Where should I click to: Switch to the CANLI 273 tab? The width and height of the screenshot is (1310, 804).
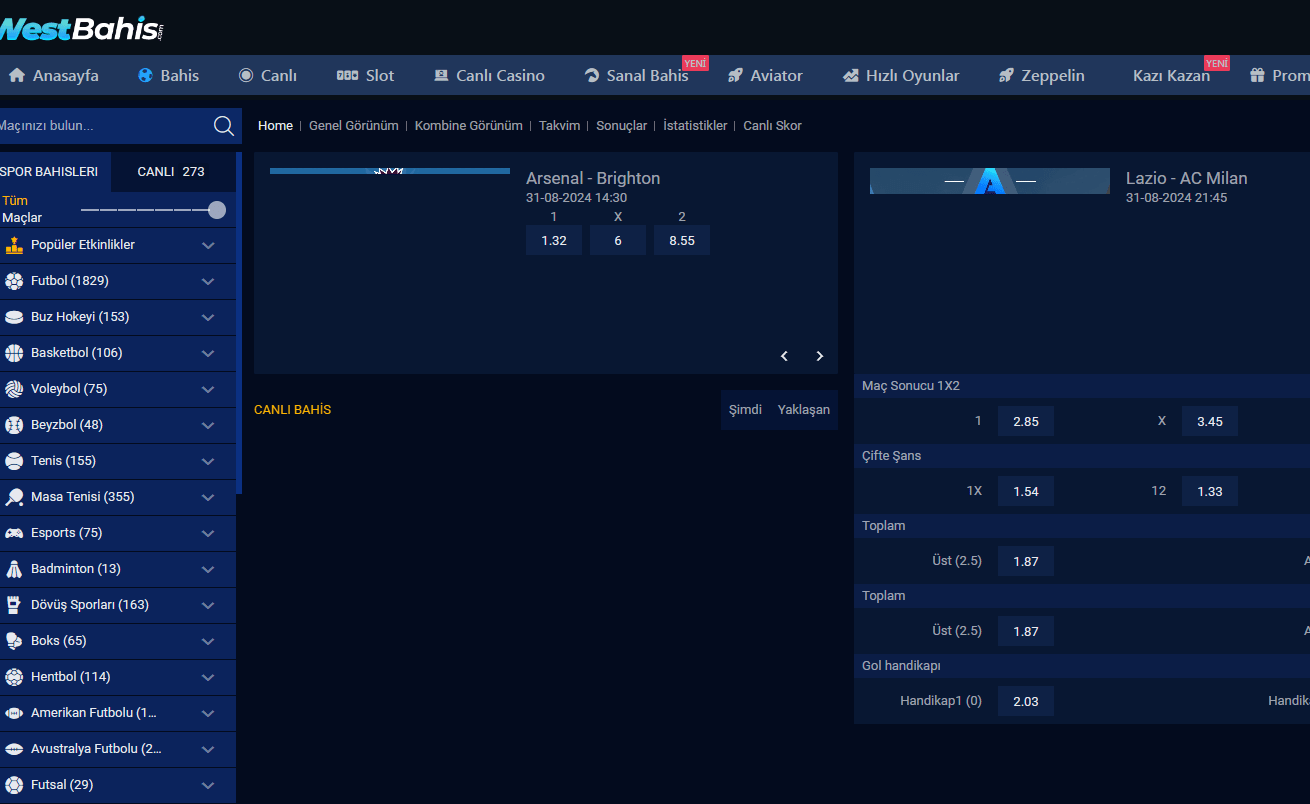[172, 172]
